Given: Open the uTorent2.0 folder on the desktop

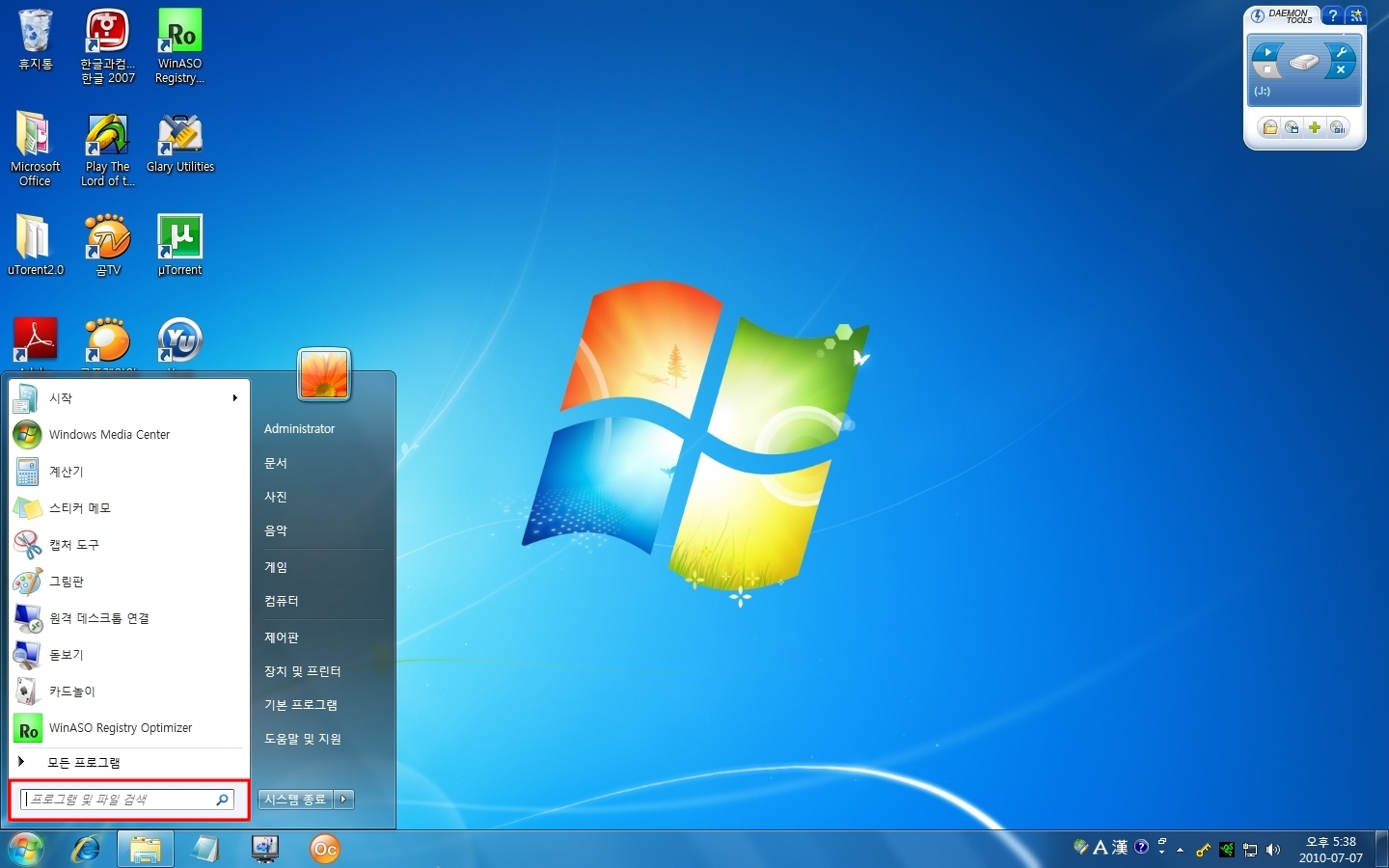Looking at the screenshot, I should [x=35, y=245].
